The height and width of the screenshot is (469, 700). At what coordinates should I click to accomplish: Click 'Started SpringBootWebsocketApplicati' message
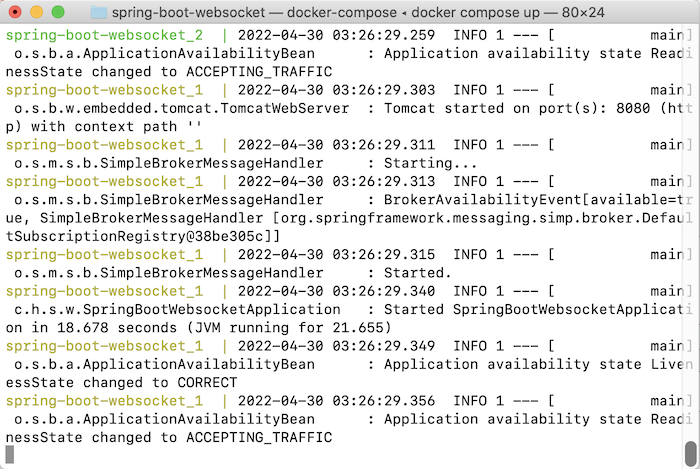(x=538, y=309)
